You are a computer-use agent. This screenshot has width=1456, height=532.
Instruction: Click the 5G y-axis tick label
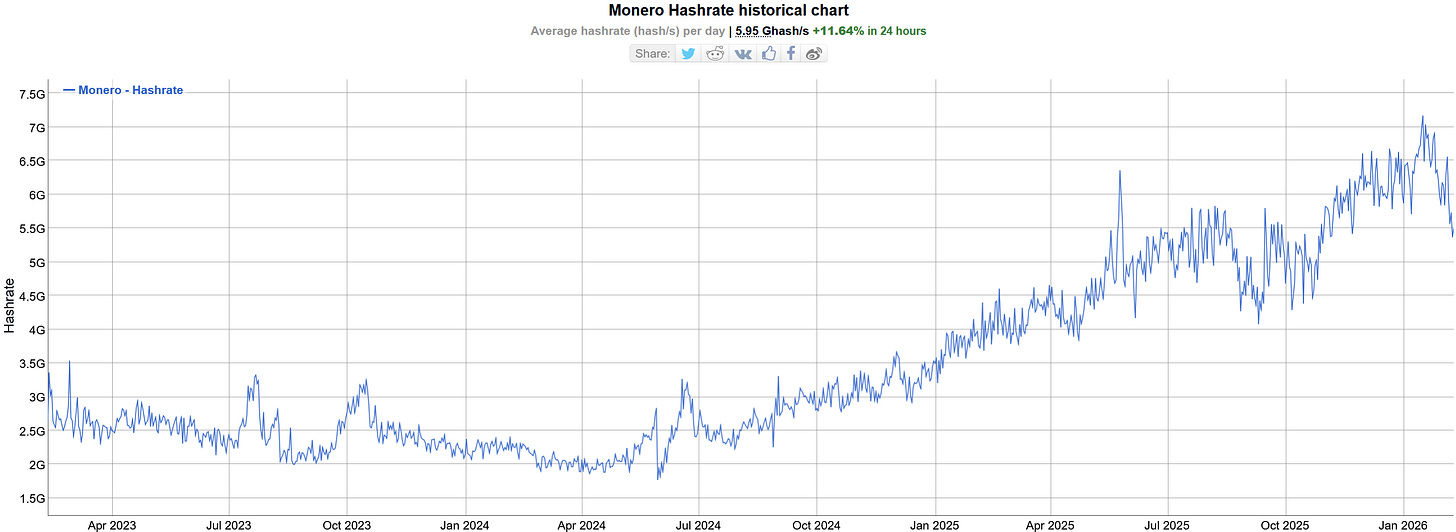pos(37,263)
